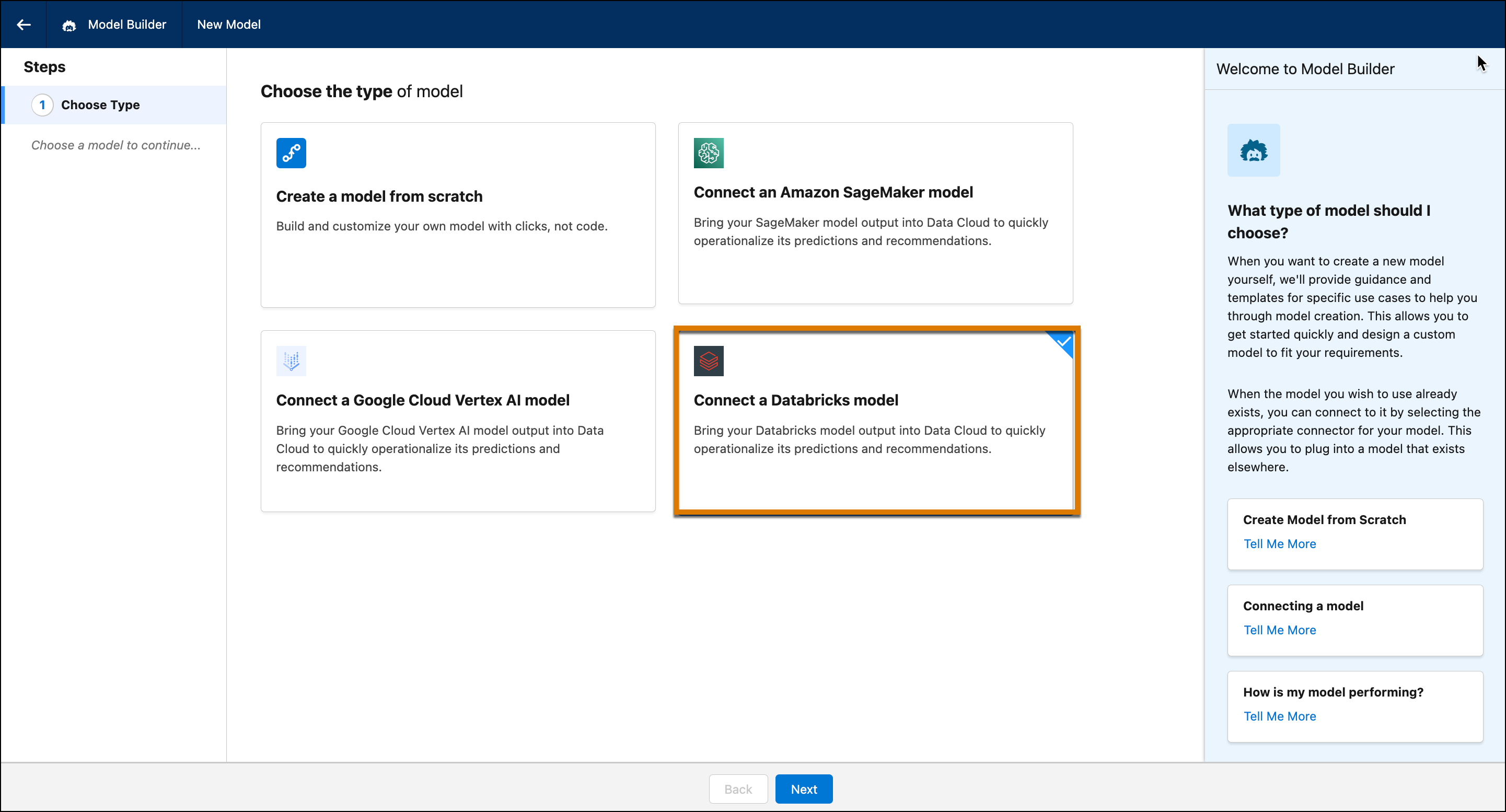Click the back arrow in the header
This screenshot has height=812, width=1506.
pos(24,25)
